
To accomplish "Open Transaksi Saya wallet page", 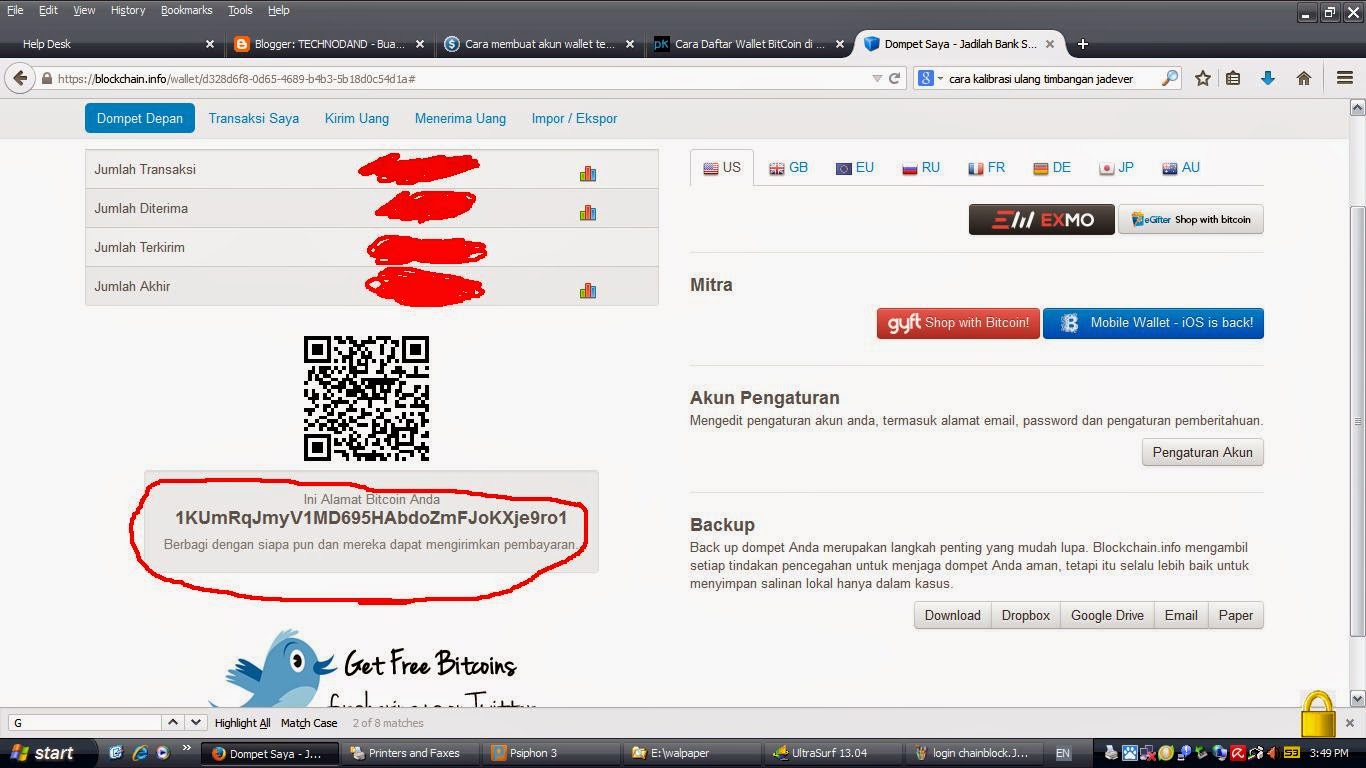I will (x=254, y=118).
